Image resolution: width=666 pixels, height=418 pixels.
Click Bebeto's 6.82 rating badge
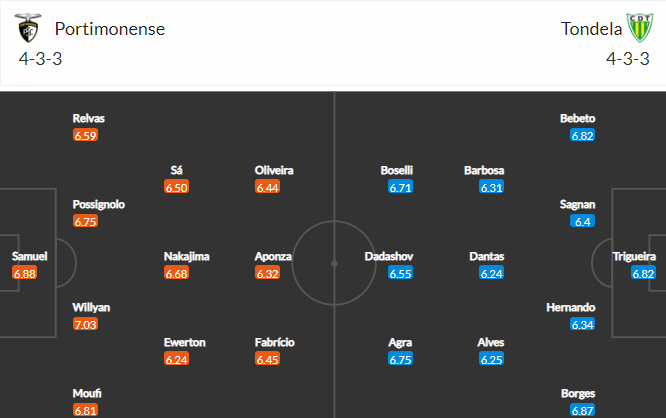pos(582,136)
